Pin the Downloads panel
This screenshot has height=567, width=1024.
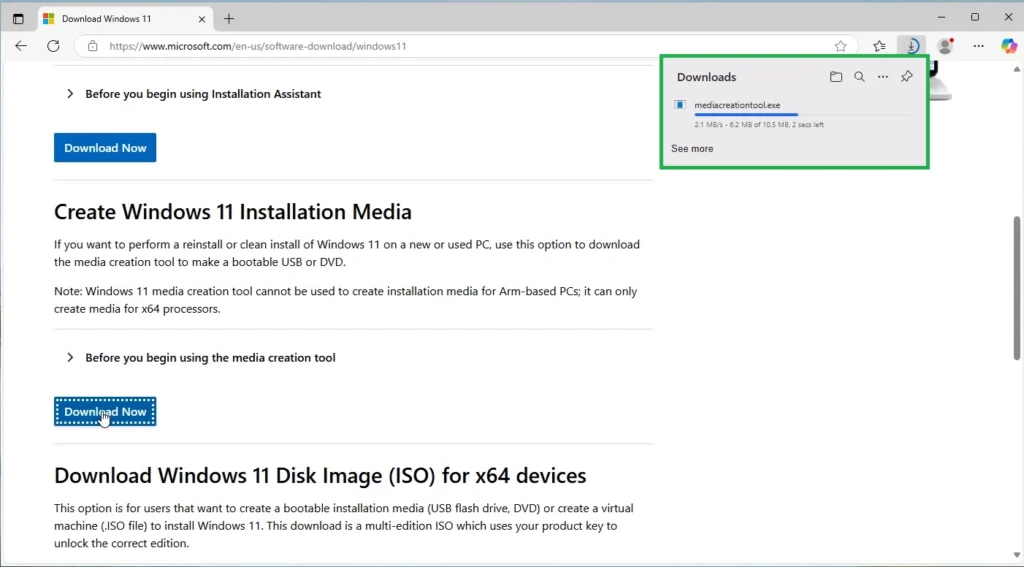[906, 77]
